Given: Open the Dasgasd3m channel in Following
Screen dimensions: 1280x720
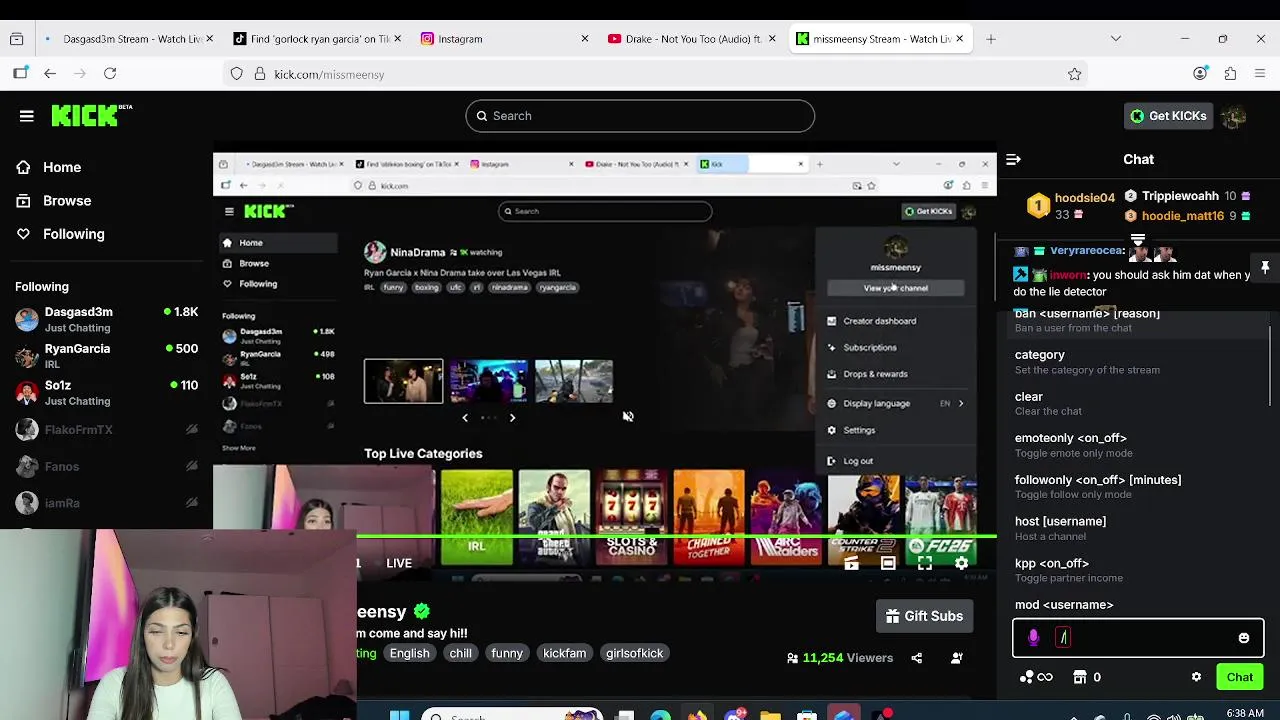Looking at the screenshot, I should pyautogui.click(x=107, y=319).
